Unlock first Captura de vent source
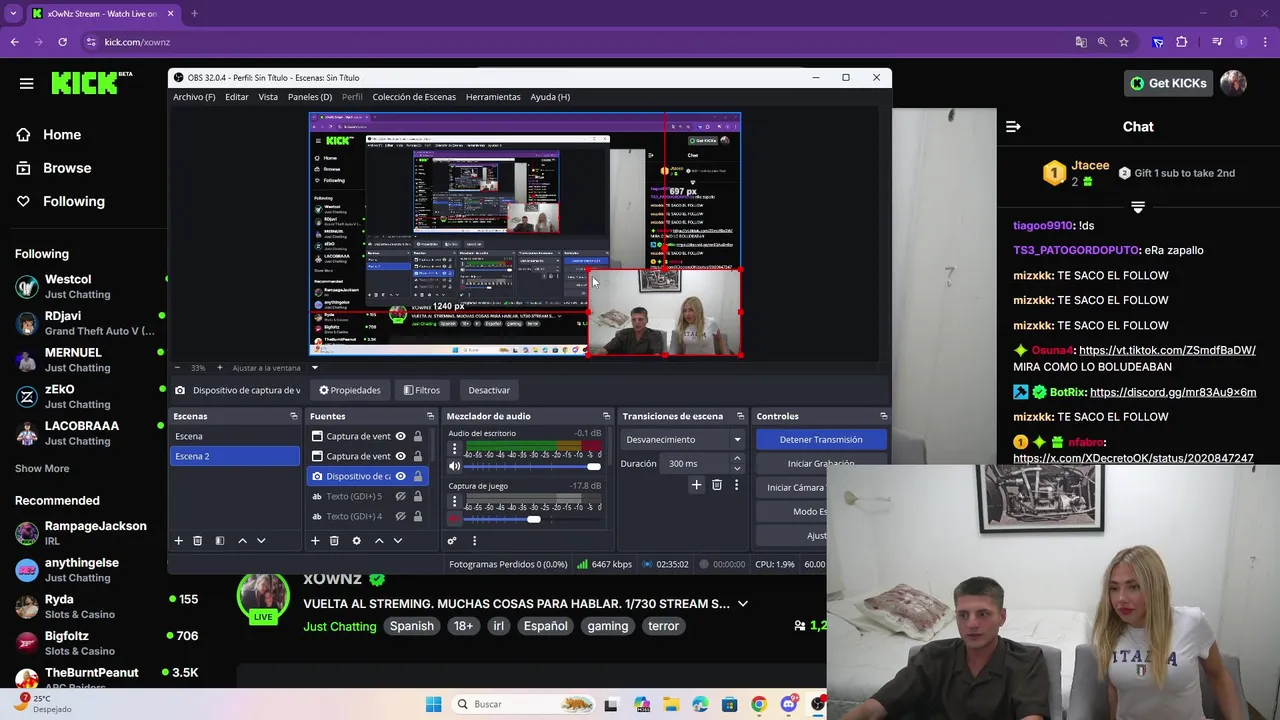Screen dimensions: 1280x720 pyautogui.click(x=418, y=436)
